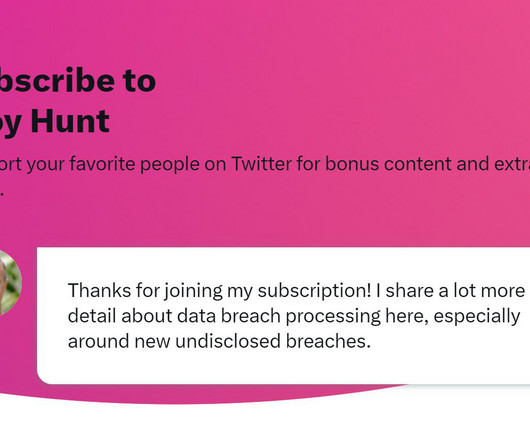Click the 'Hunt' name in heading
Viewport: 530px width, 442px height.
[x=70, y=121]
